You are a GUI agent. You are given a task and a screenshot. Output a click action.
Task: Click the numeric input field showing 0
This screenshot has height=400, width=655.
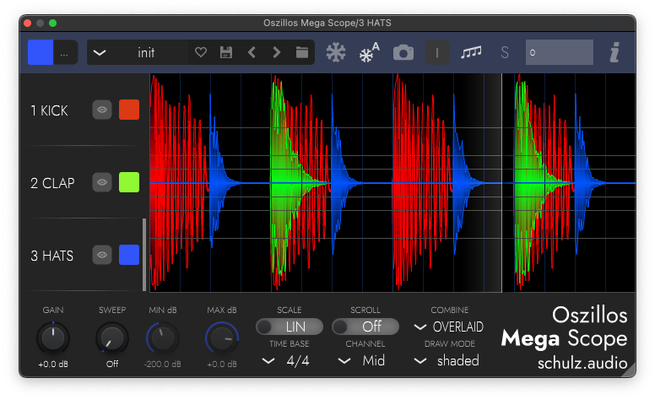(x=559, y=52)
